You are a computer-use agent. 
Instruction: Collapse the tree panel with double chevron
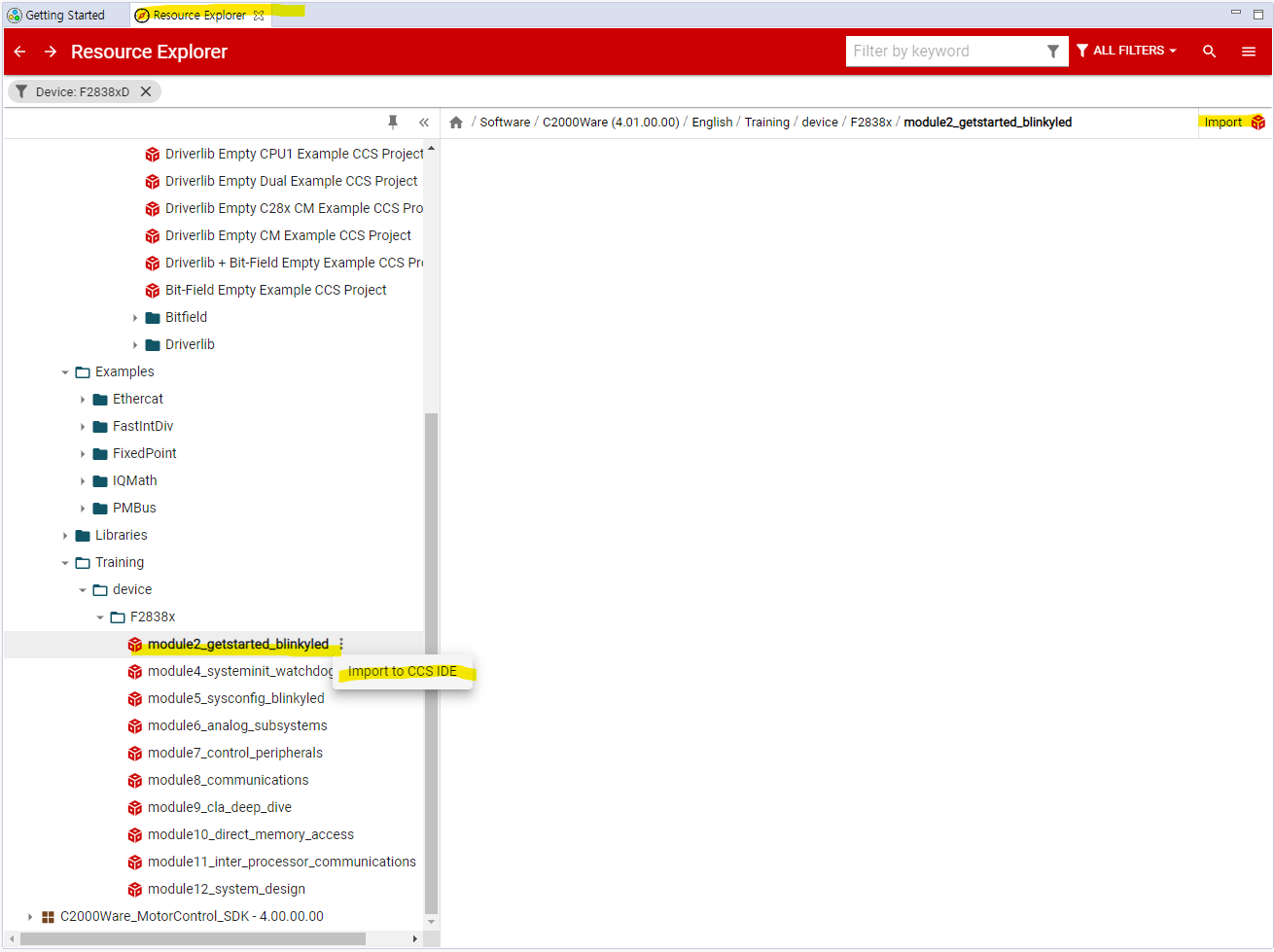pyautogui.click(x=424, y=123)
